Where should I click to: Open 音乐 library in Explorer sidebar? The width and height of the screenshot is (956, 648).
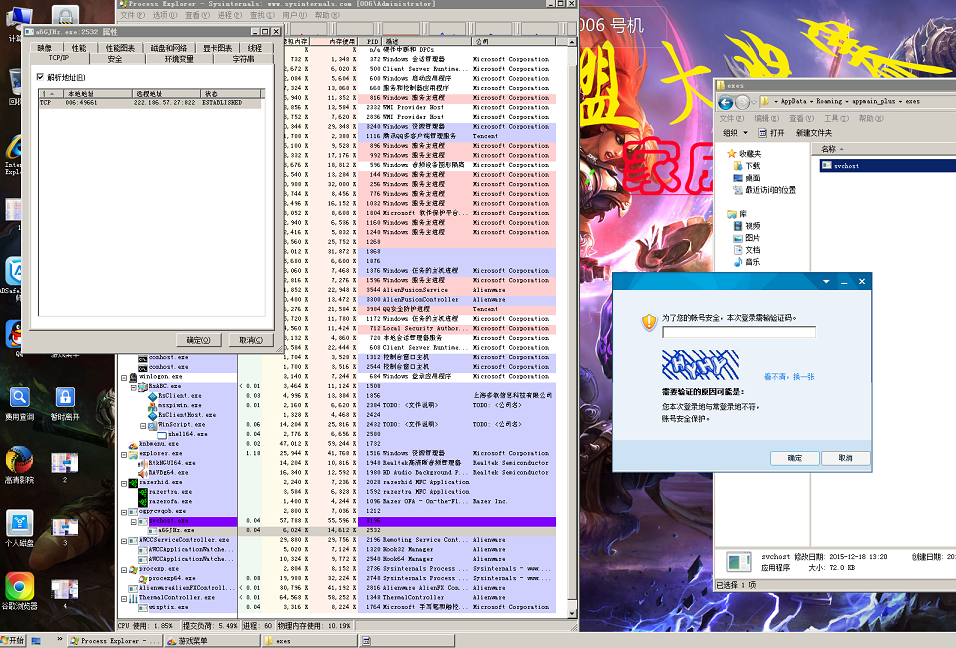pyautogui.click(x=747, y=262)
